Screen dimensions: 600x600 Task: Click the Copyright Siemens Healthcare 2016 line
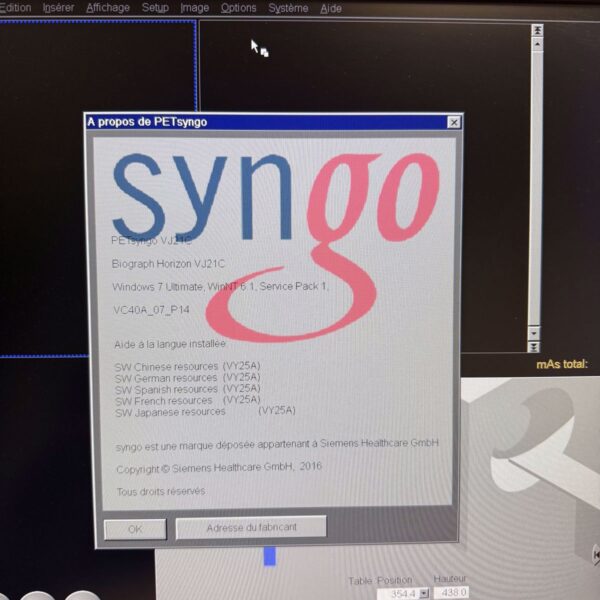(219, 468)
